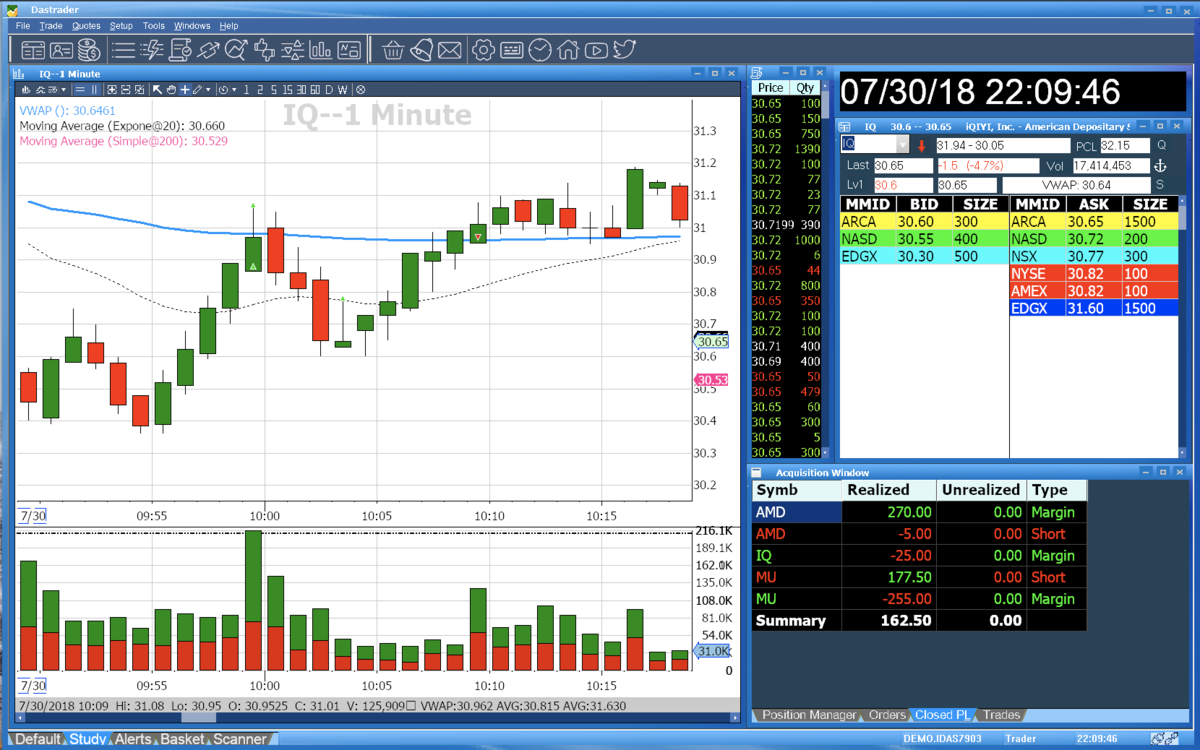This screenshot has width=1200, height=750.
Task: Expand chart time range dropdown arrow
Action: 234,90
